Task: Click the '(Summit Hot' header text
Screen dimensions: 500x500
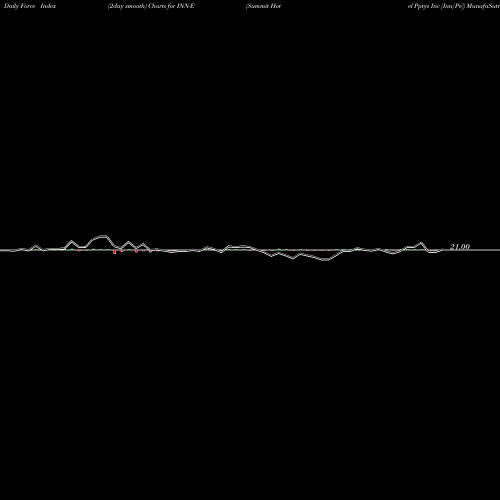Action: pos(263,6)
